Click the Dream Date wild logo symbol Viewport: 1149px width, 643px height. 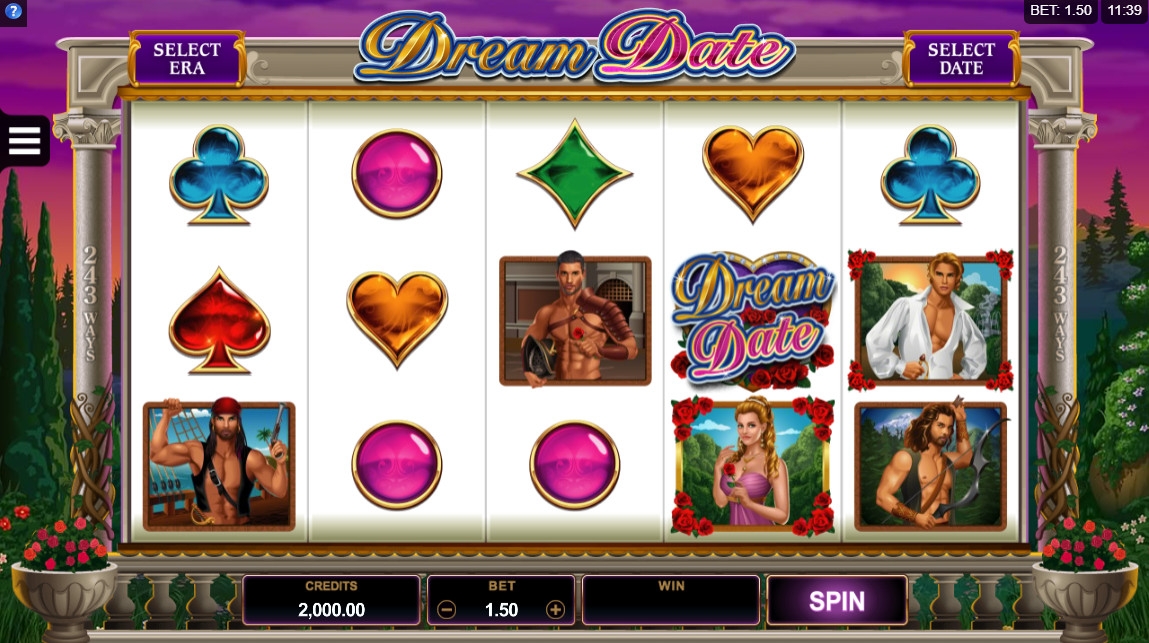point(753,320)
